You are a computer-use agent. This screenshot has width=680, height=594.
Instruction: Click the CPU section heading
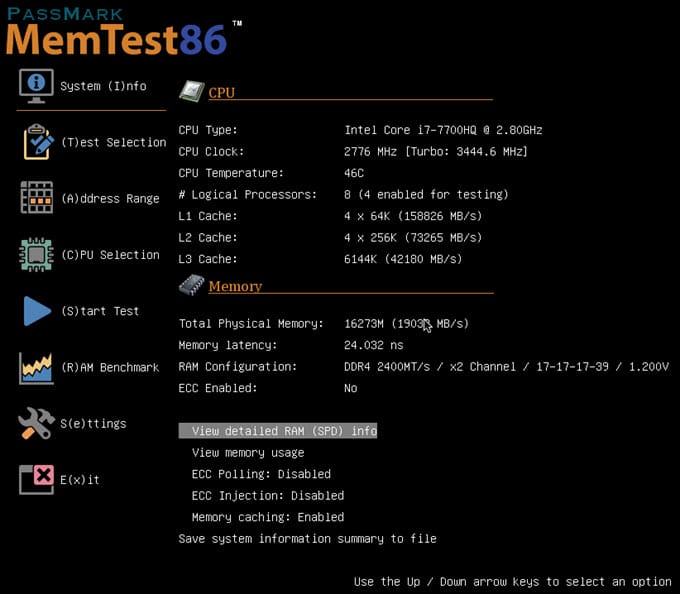(222, 92)
